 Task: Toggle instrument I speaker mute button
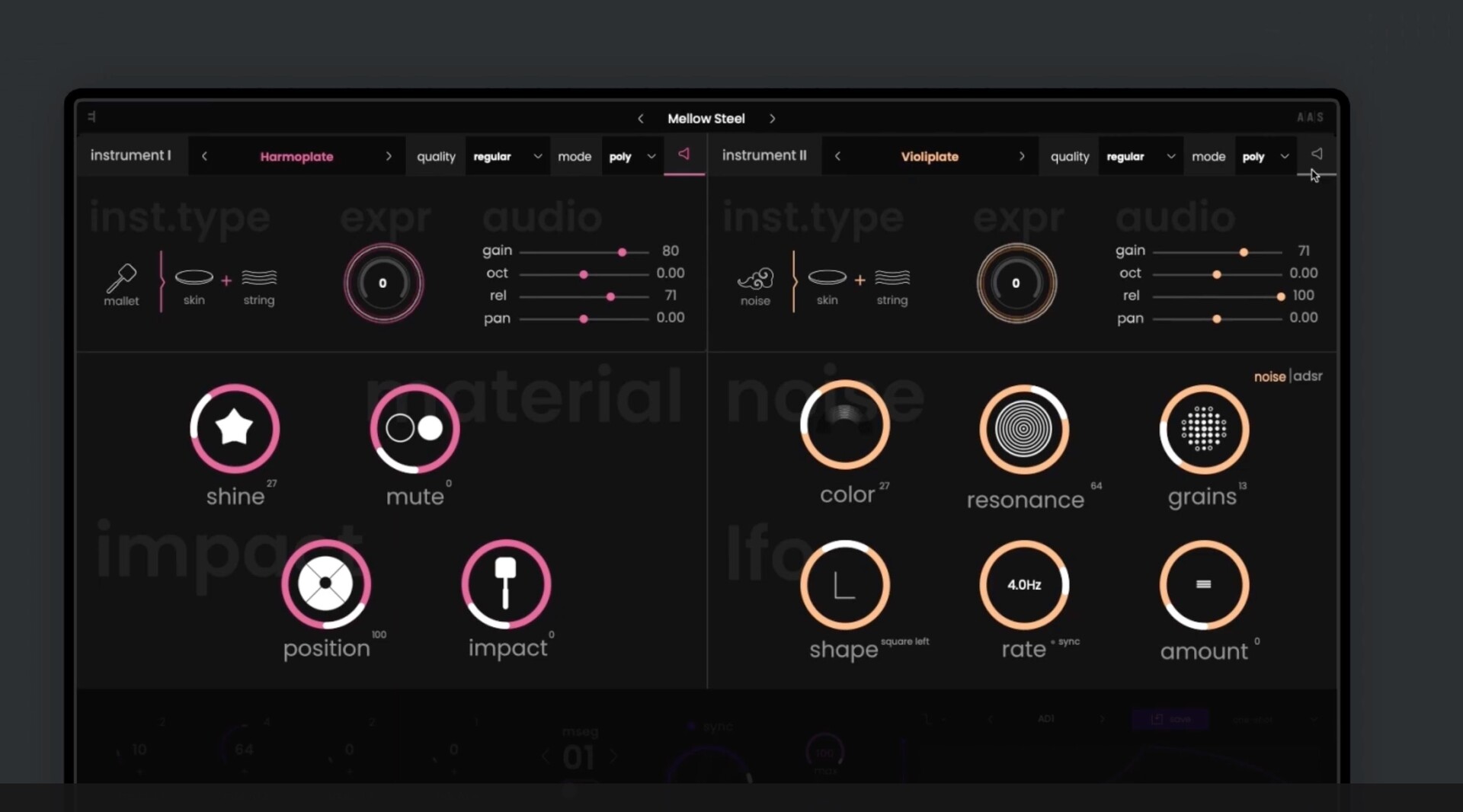click(683, 155)
